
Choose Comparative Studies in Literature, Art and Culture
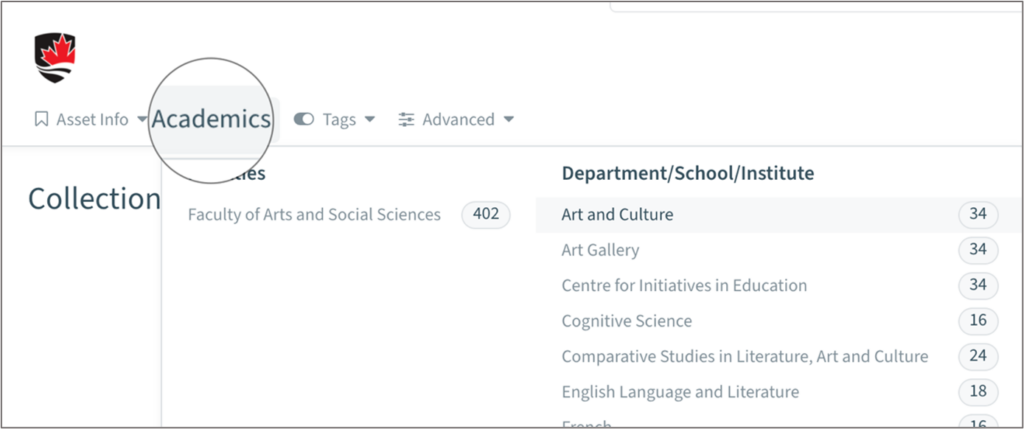(x=744, y=356)
